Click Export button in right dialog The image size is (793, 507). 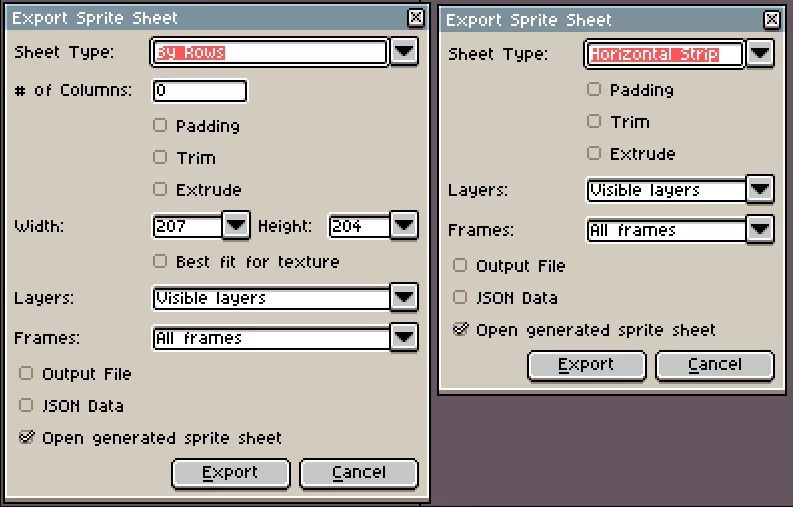tap(587, 365)
